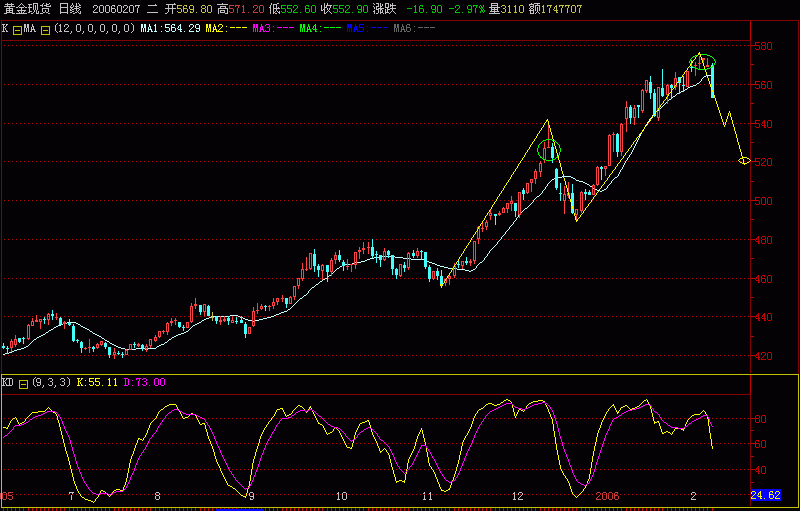
Task: Click the date 20060207
Action: (x=116, y=9)
